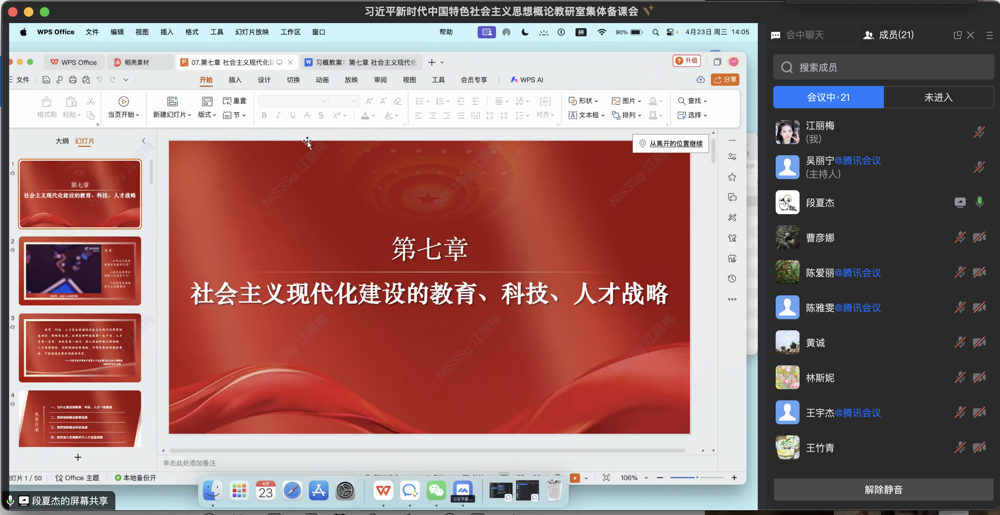Select slide 2 thumbnail

(80, 271)
